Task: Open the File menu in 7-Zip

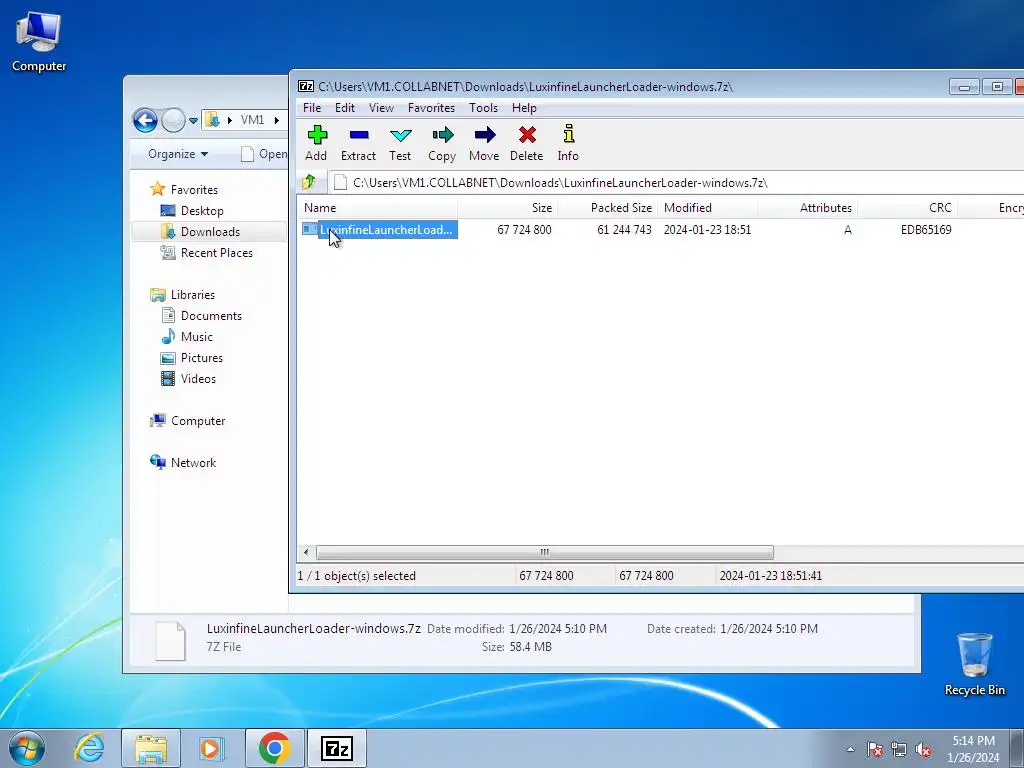Action: (x=312, y=108)
